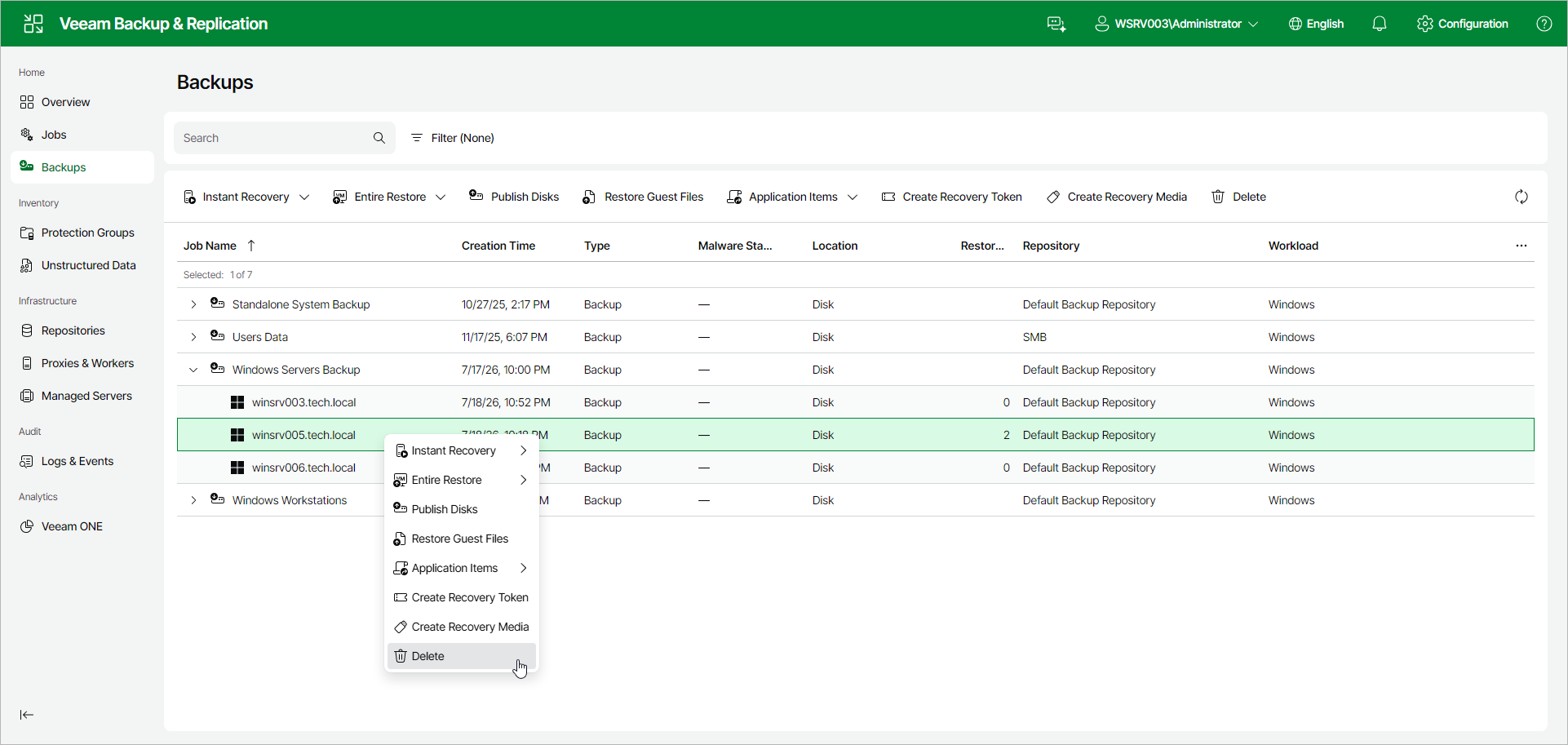Open the remote console session icon in header
The height and width of the screenshot is (745, 1568).
pos(1056,24)
